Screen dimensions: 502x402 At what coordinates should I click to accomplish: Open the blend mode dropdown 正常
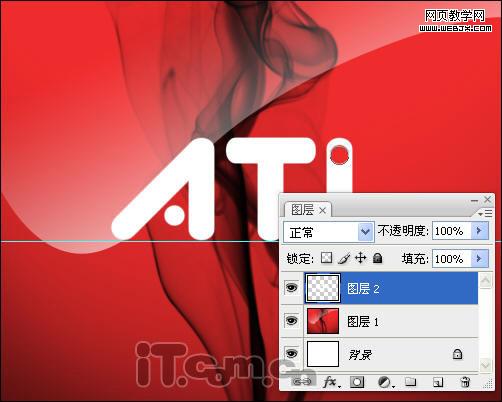tap(328, 232)
